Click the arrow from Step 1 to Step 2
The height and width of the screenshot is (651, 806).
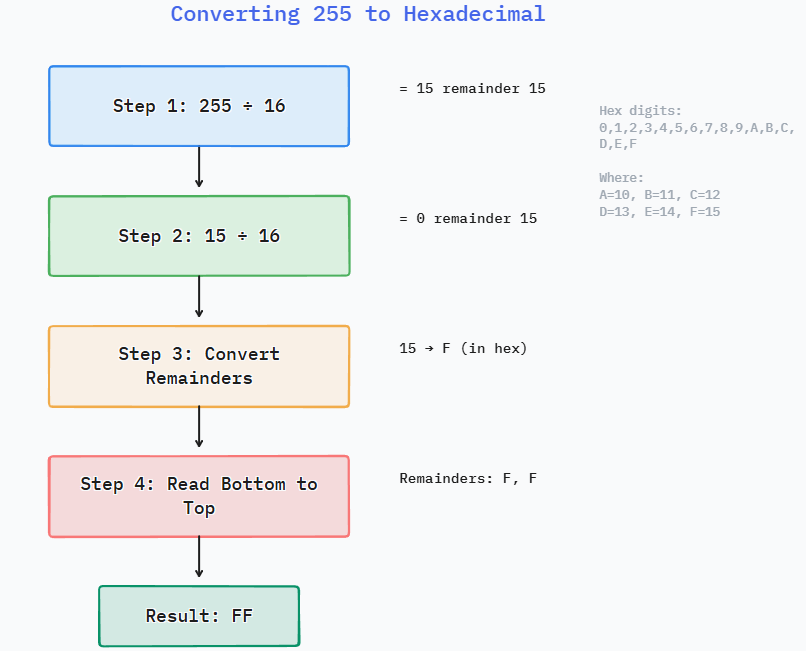point(199,167)
